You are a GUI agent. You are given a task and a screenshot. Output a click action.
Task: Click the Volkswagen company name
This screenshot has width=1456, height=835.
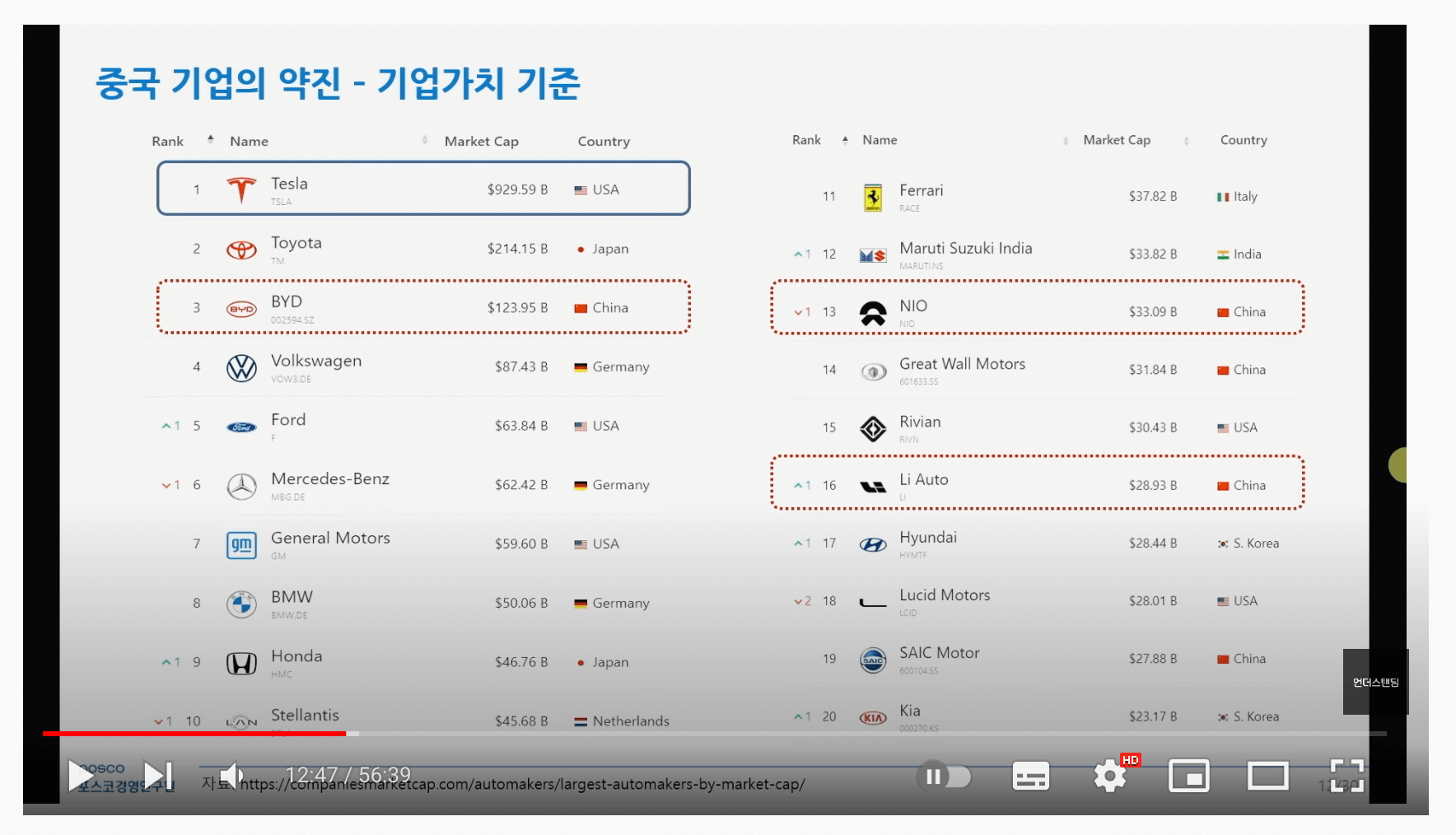click(x=316, y=361)
